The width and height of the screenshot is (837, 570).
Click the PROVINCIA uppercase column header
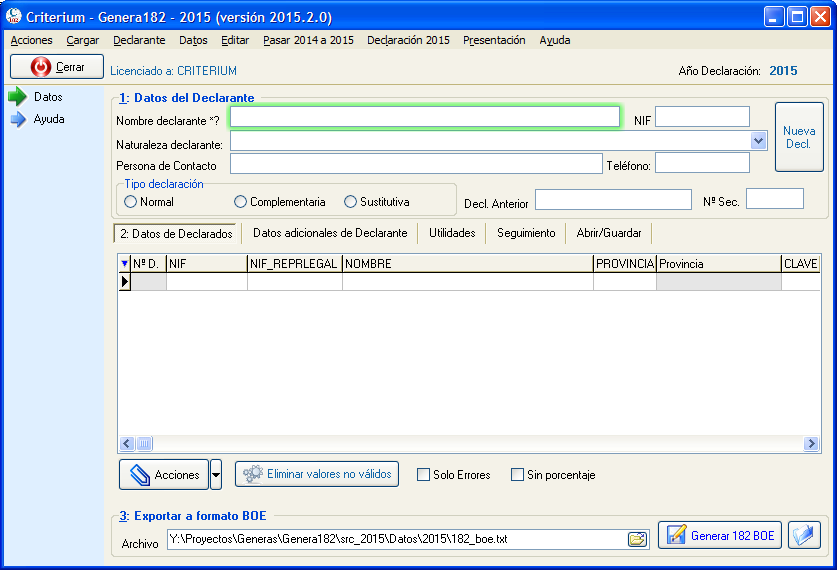point(625,264)
